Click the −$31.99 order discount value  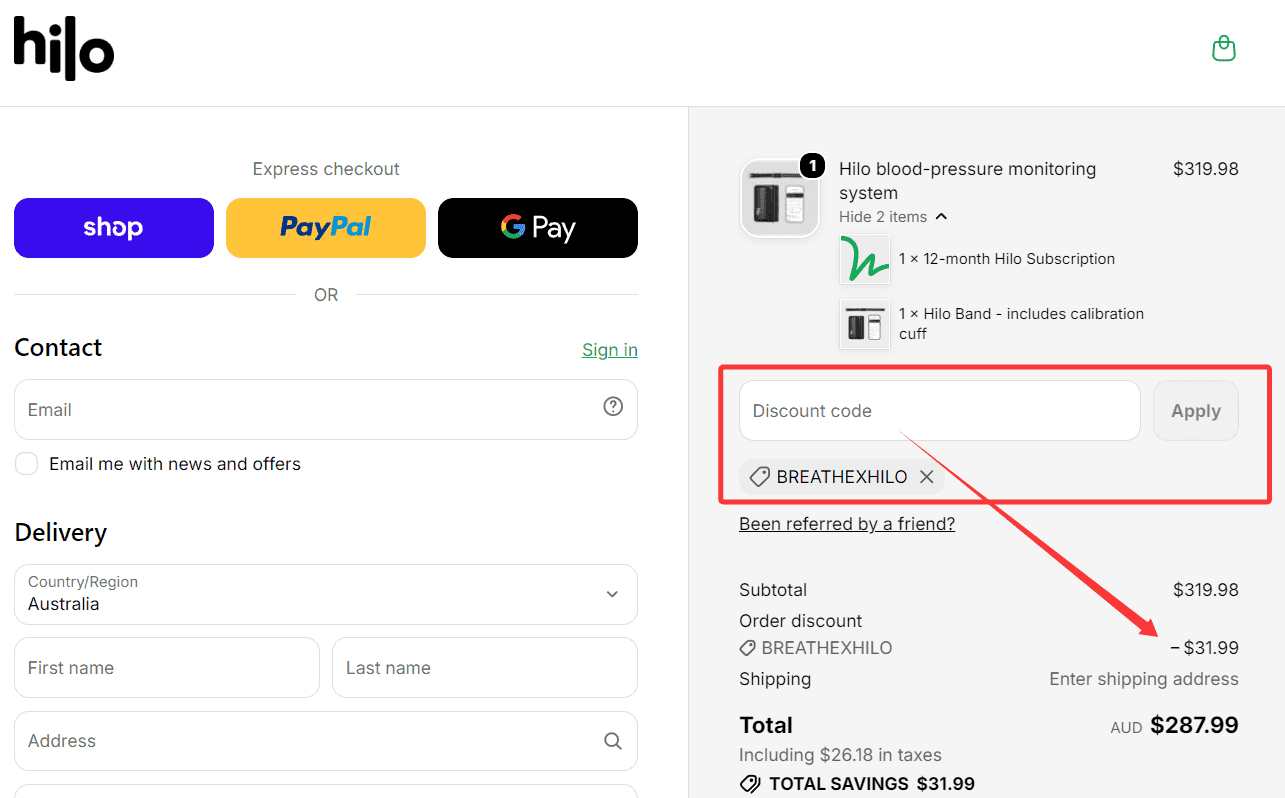pos(1204,648)
